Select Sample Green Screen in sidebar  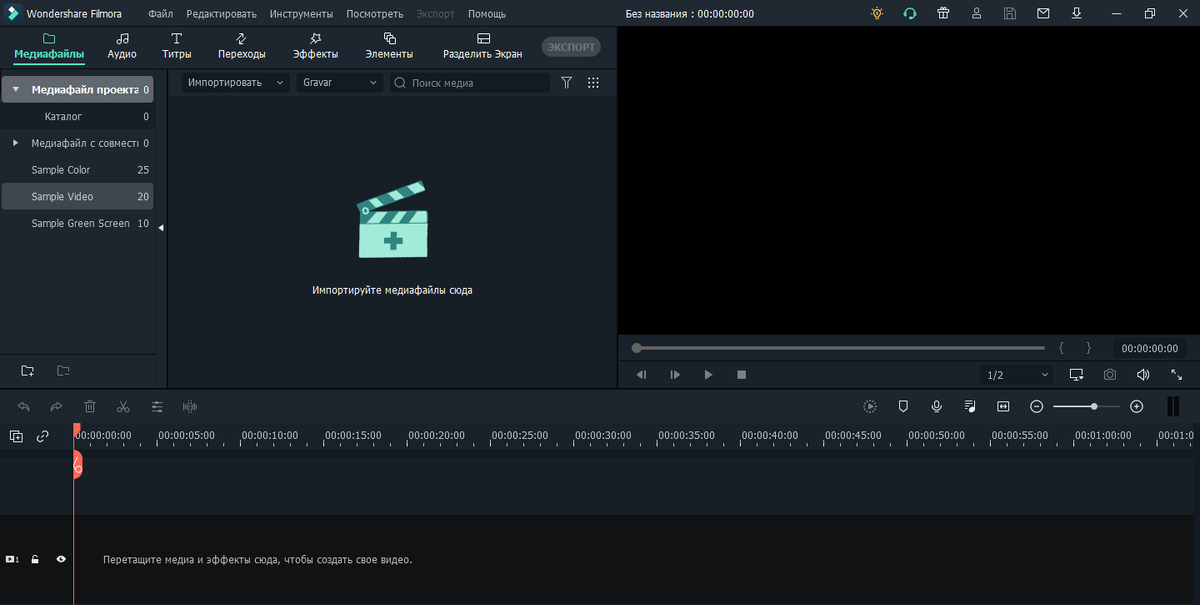77,224
